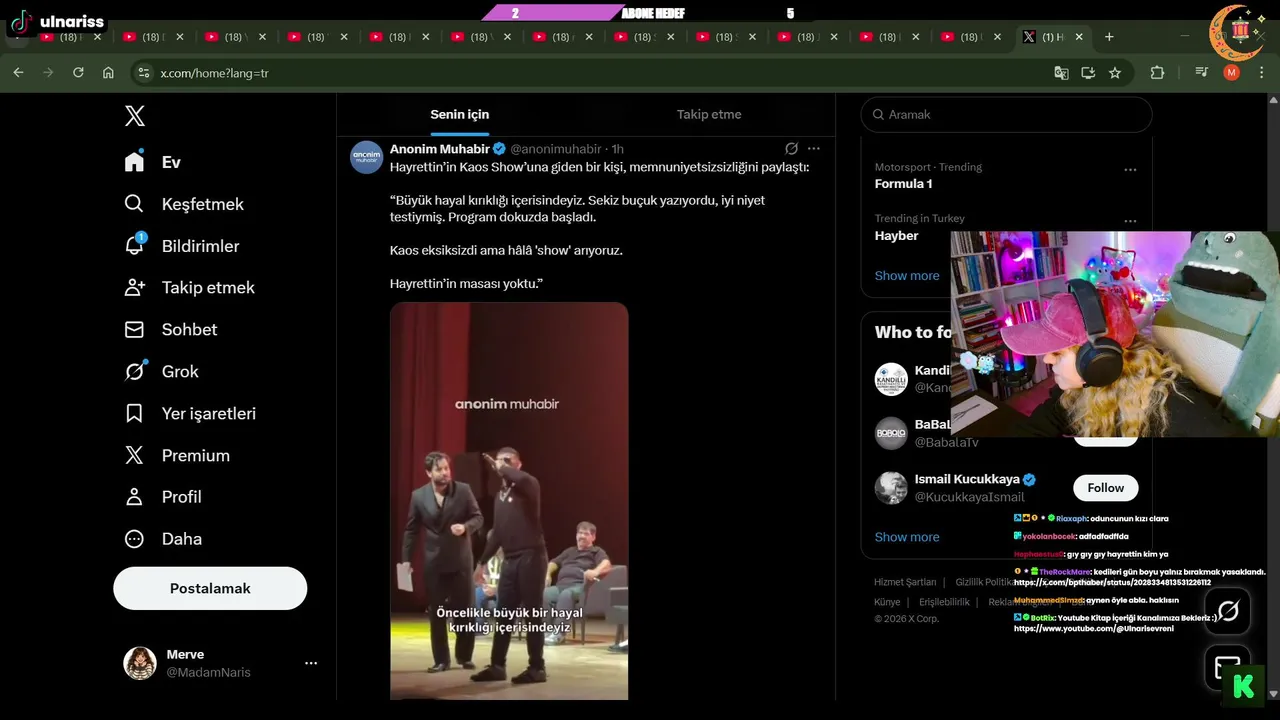Show more trends under Hayber
Viewport: 1280px width, 720px height.
point(907,276)
